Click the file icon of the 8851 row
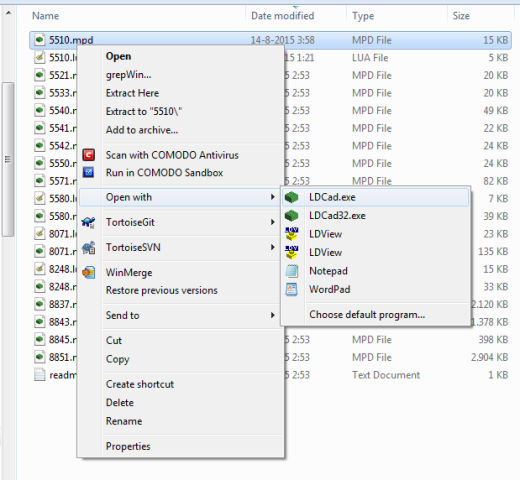The width and height of the screenshot is (520, 480). point(39,357)
